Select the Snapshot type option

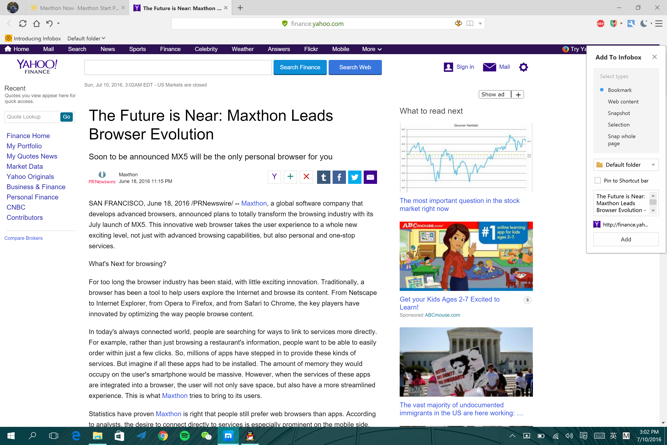619,113
